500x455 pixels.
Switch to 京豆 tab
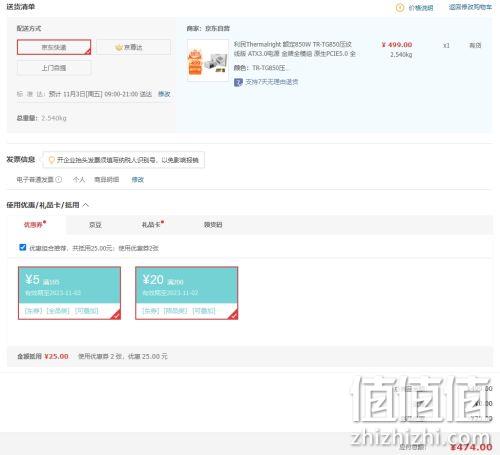pos(95,225)
